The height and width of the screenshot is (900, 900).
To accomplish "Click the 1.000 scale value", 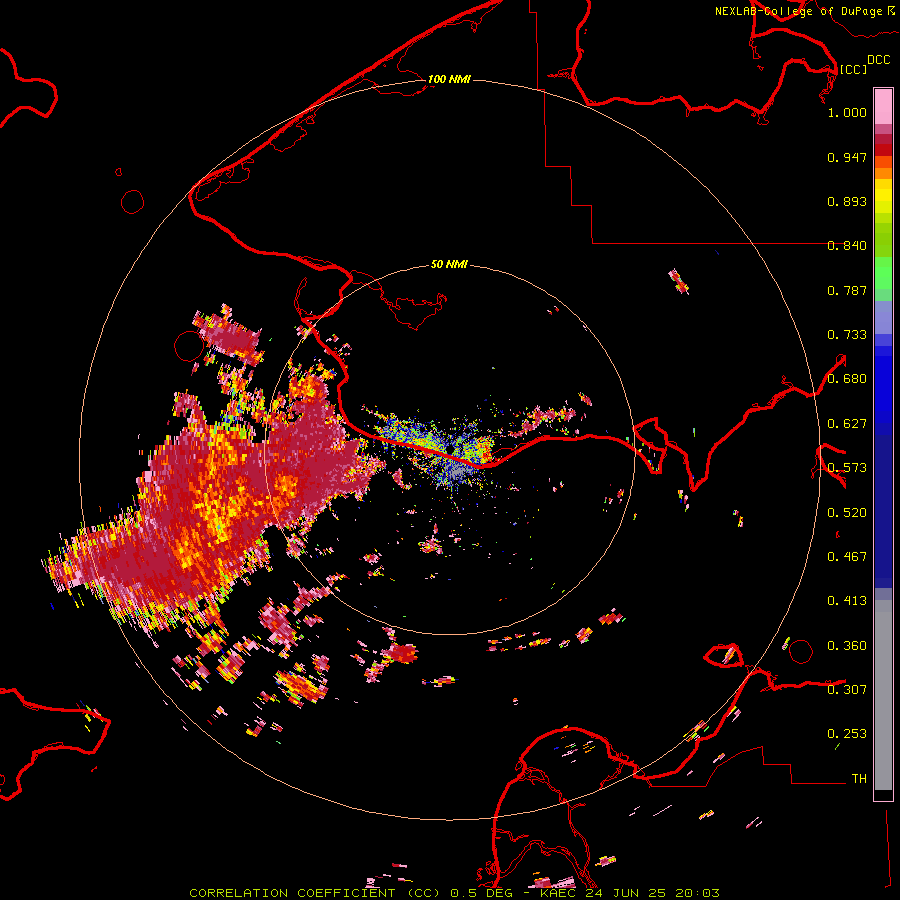I will (847, 112).
